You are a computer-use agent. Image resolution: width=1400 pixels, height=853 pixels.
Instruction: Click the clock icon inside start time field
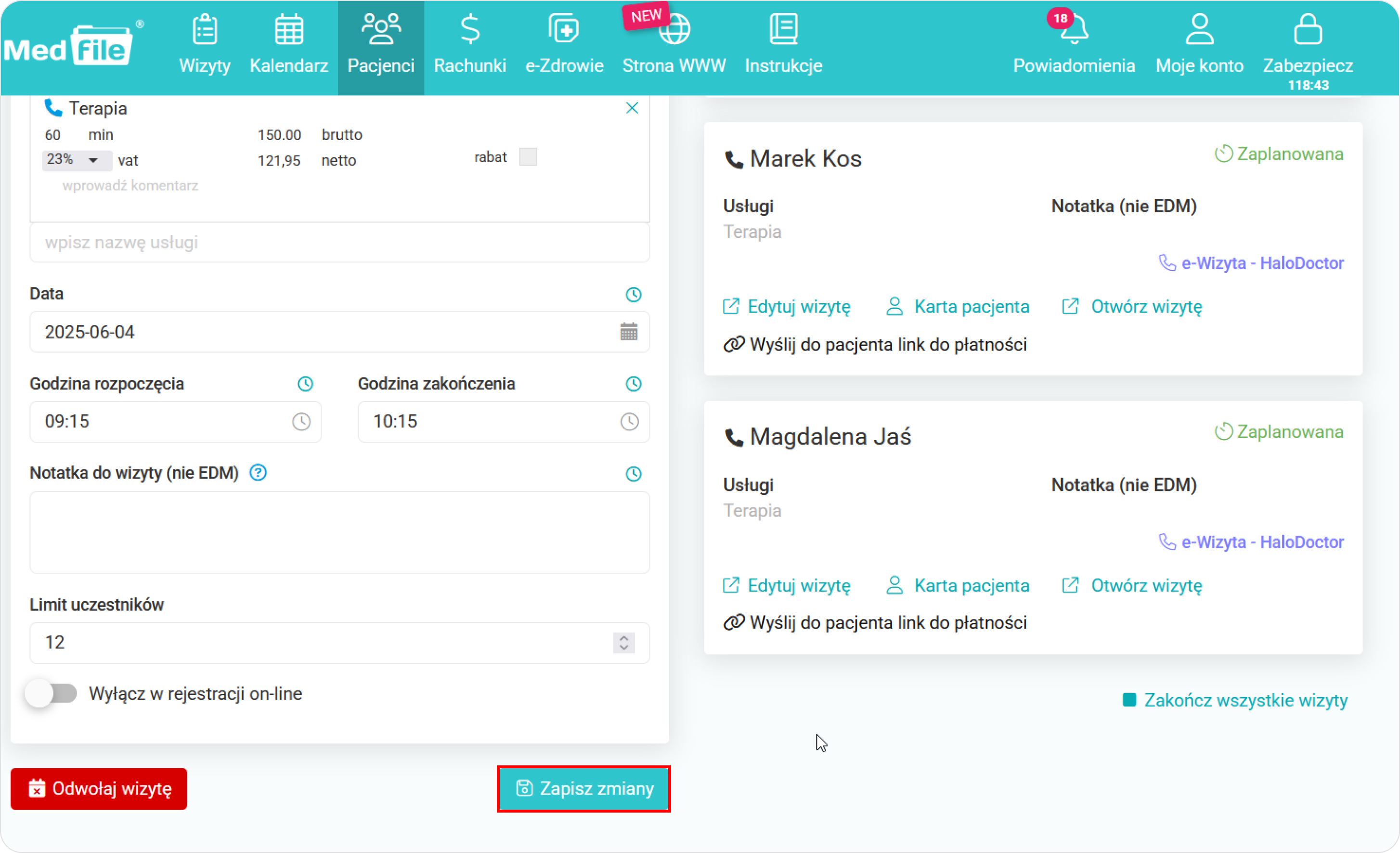(301, 422)
